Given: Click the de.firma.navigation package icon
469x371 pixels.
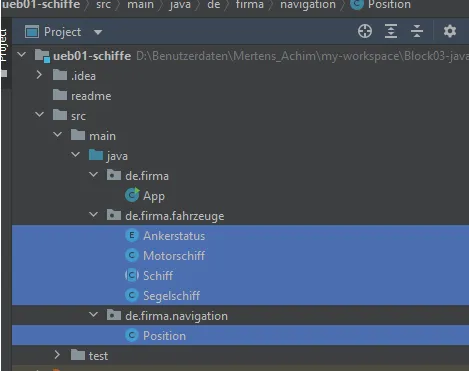Looking at the screenshot, I should point(114,315).
